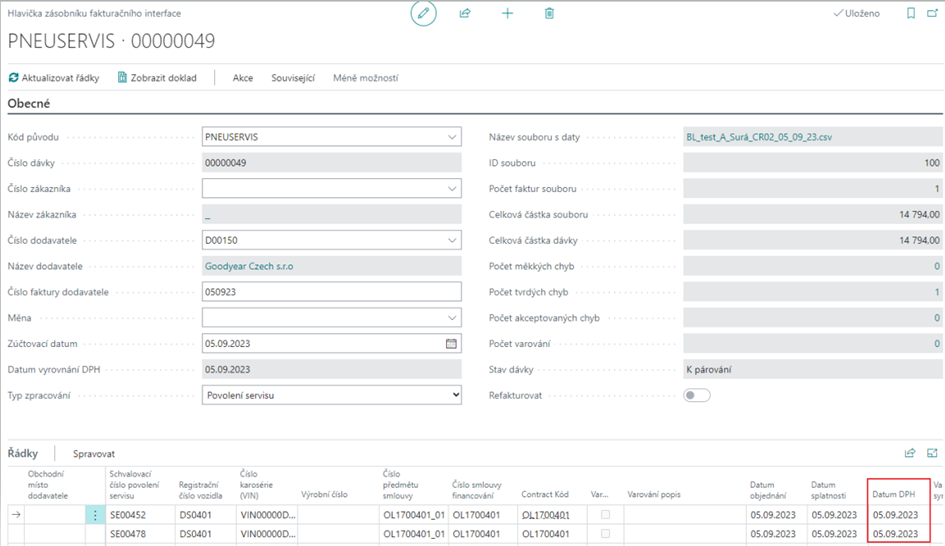Open calendar picker for Zúčtovací datum

[x=451, y=343]
